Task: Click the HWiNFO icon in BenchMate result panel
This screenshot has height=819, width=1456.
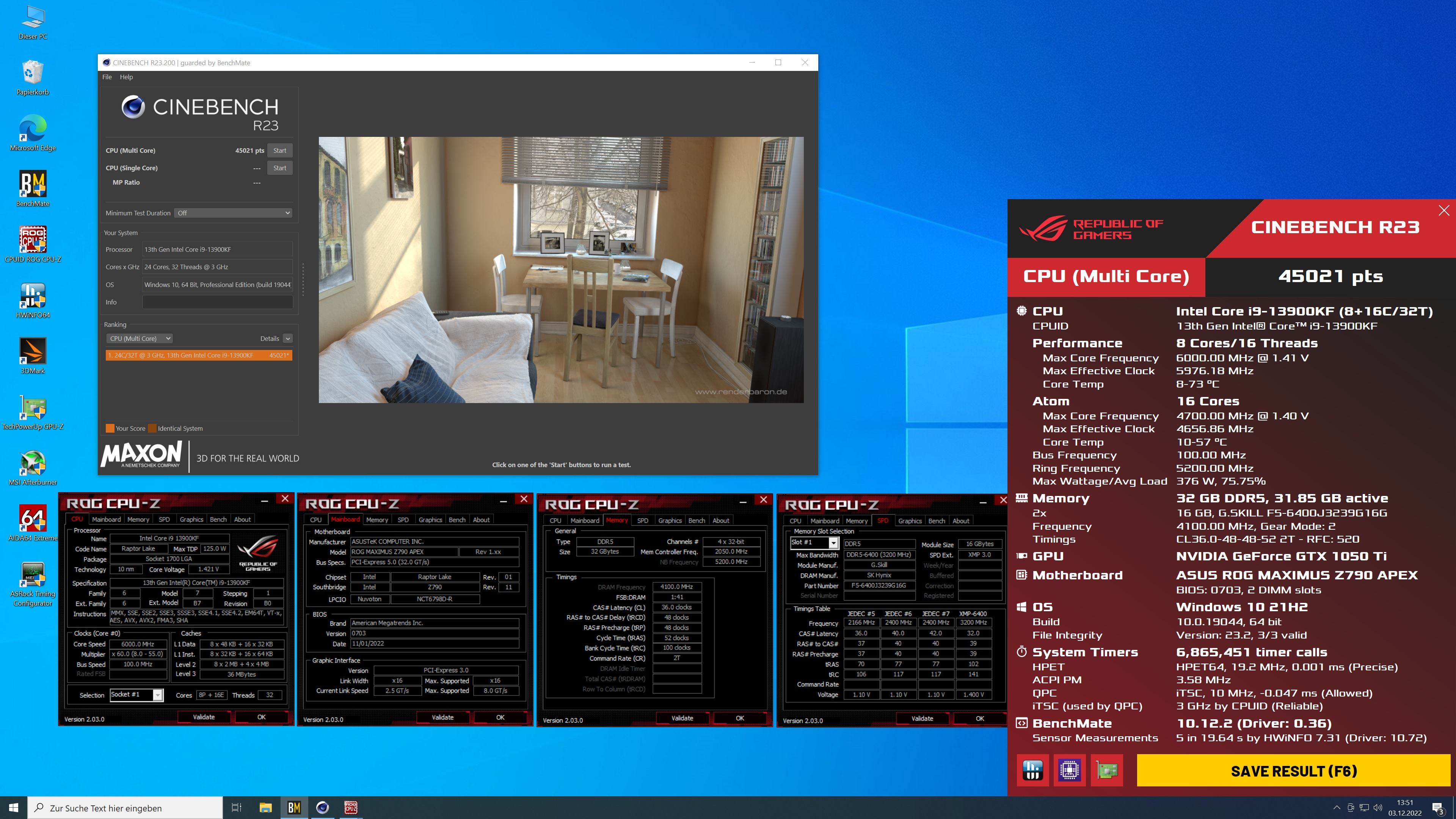Action: pos(1032,770)
